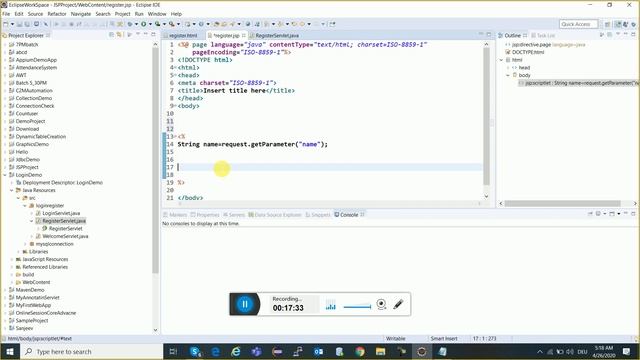
Task: Click the Task View taskbar icon
Action: click(173, 351)
